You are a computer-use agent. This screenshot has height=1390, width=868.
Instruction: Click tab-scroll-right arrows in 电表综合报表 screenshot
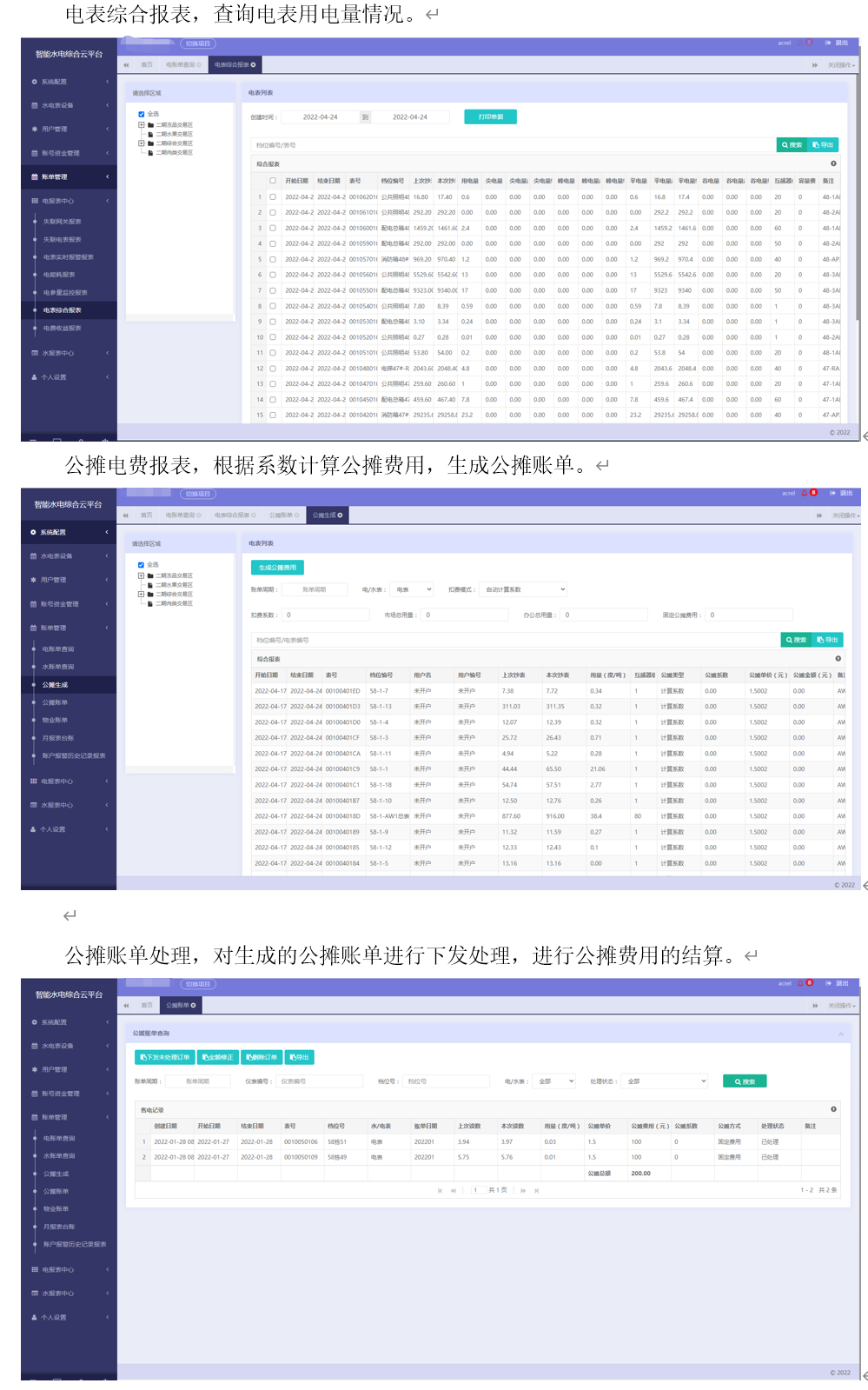(815, 65)
